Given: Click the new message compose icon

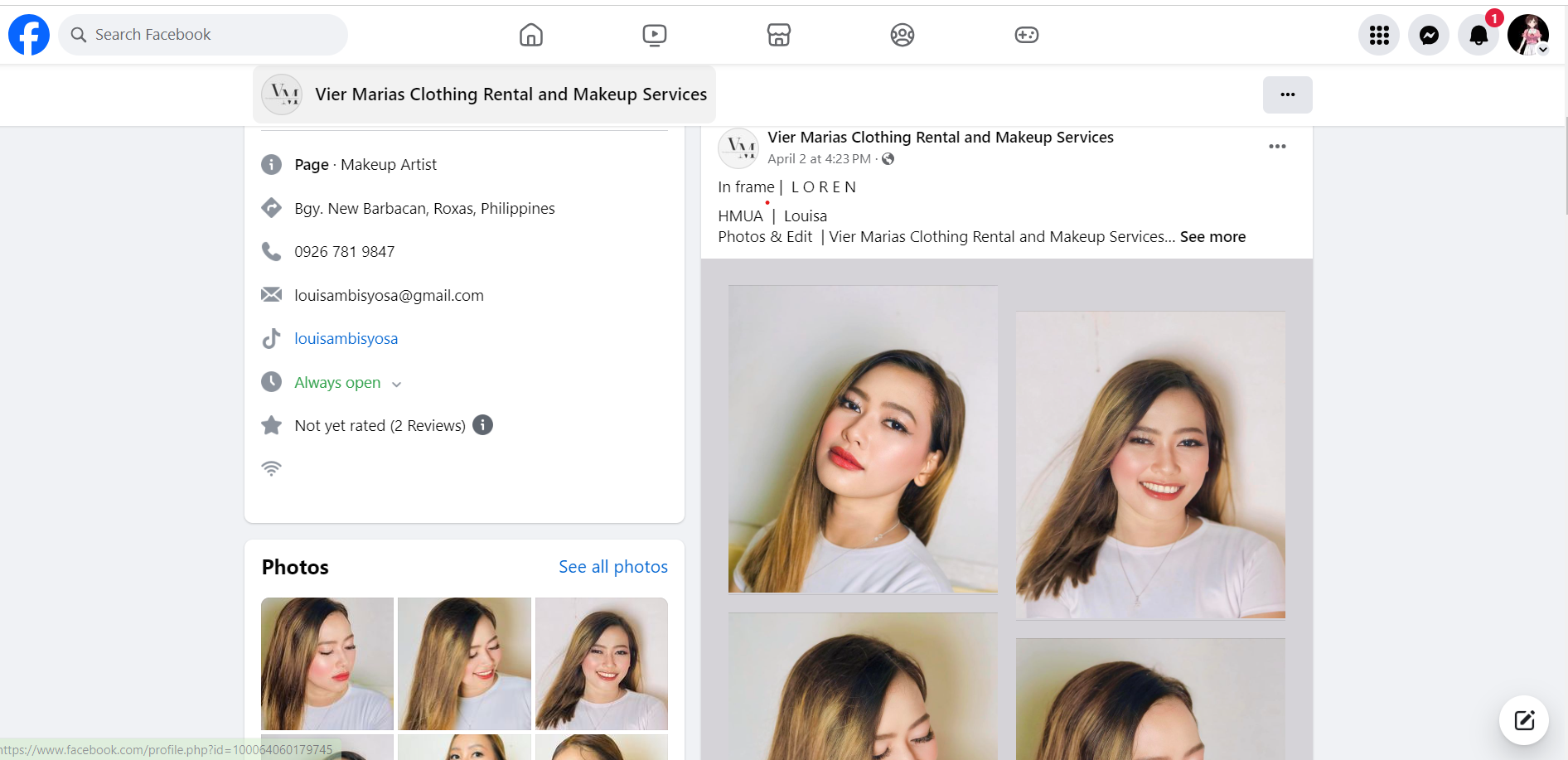Looking at the screenshot, I should click(1524, 720).
